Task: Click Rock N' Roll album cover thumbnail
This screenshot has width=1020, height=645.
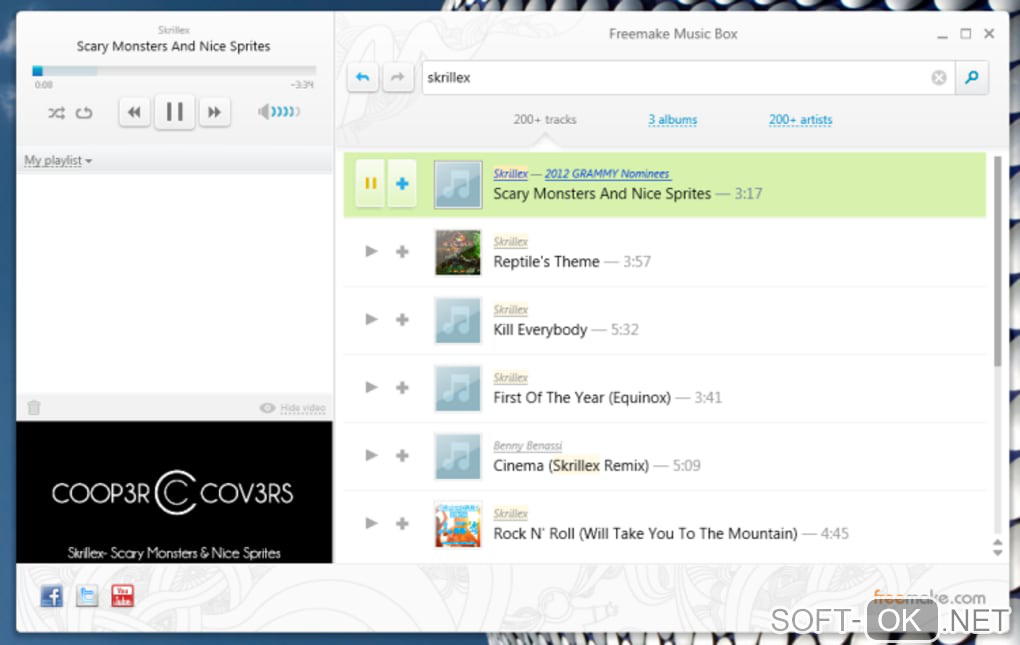Action: tap(458, 524)
